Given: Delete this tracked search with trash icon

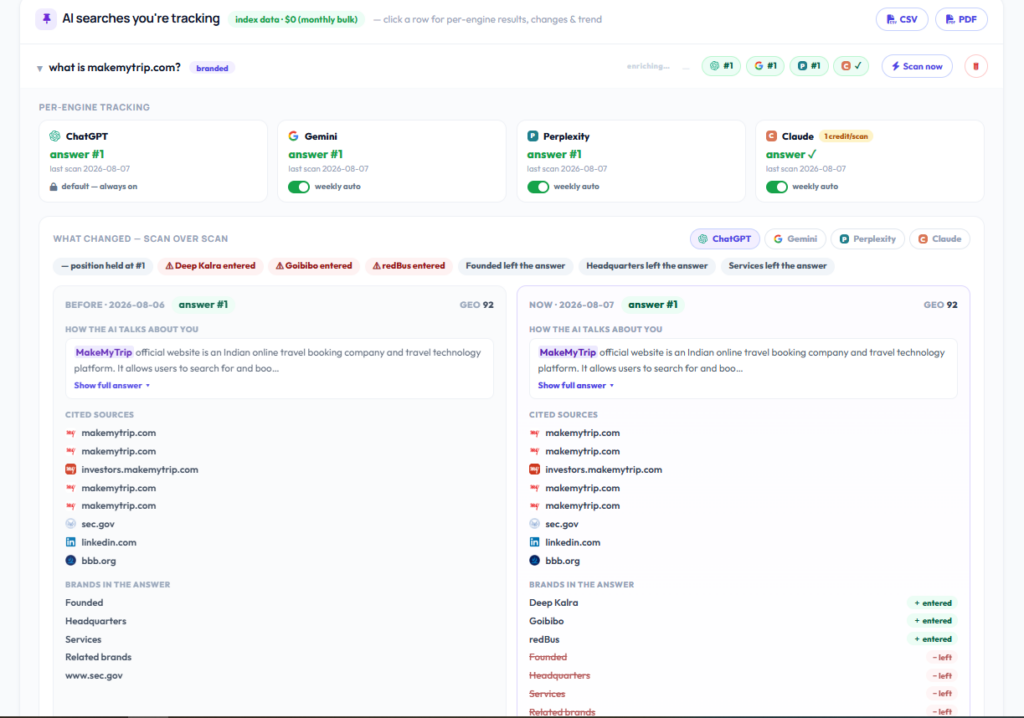Looking at the screenshot, I should point(976,66).
